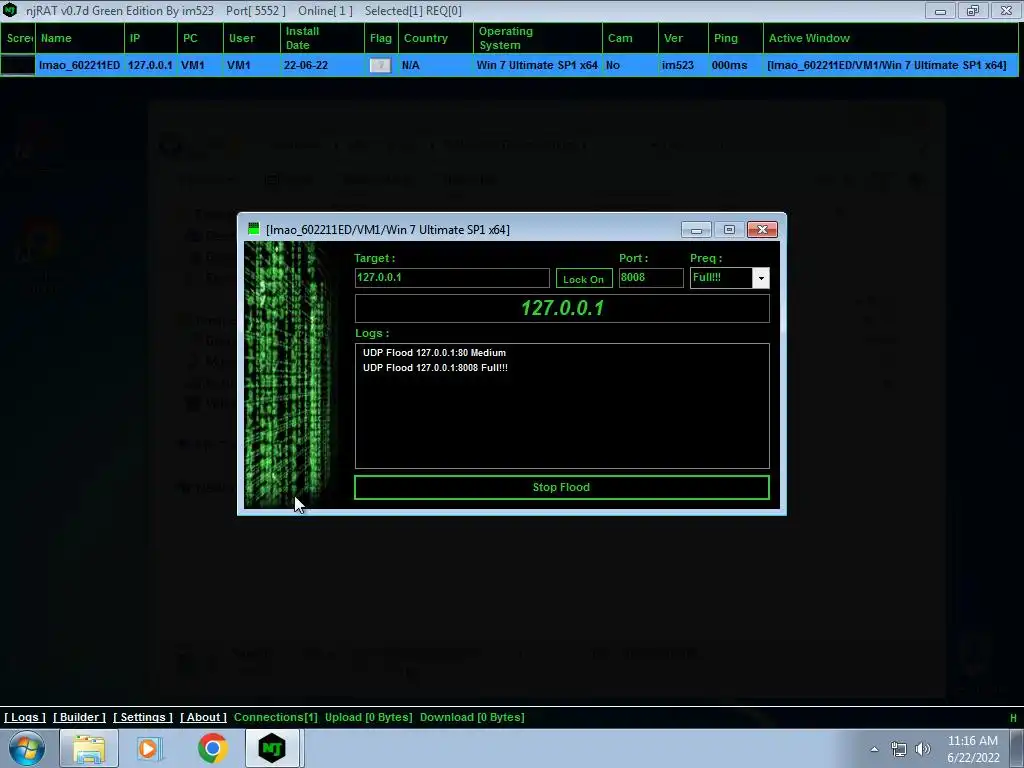The height and width of the screenshot is (768, 1024).
Task: Open the [ Builder ] menu item
Action: [79, 717]
